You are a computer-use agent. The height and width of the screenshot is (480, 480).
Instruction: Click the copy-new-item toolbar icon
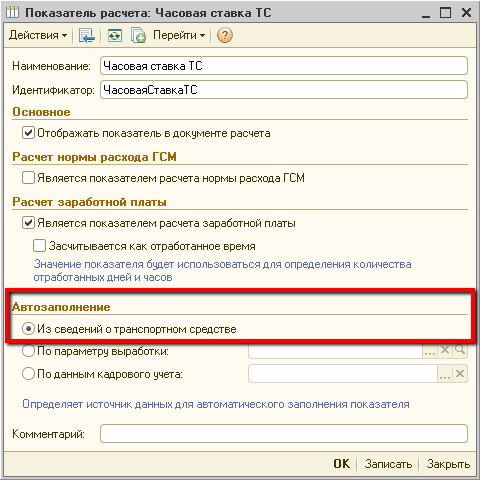pyautogui.click(x=138, y=35)
